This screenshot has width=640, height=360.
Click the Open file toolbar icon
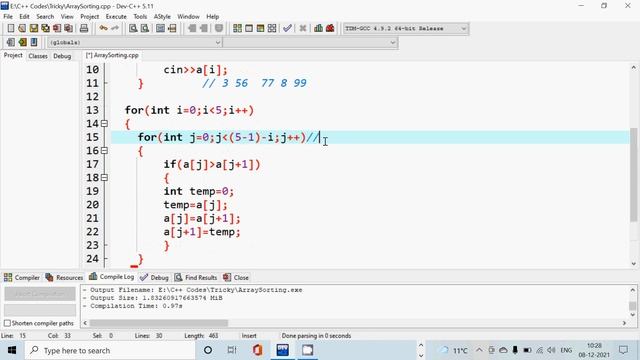click(22, 28)
